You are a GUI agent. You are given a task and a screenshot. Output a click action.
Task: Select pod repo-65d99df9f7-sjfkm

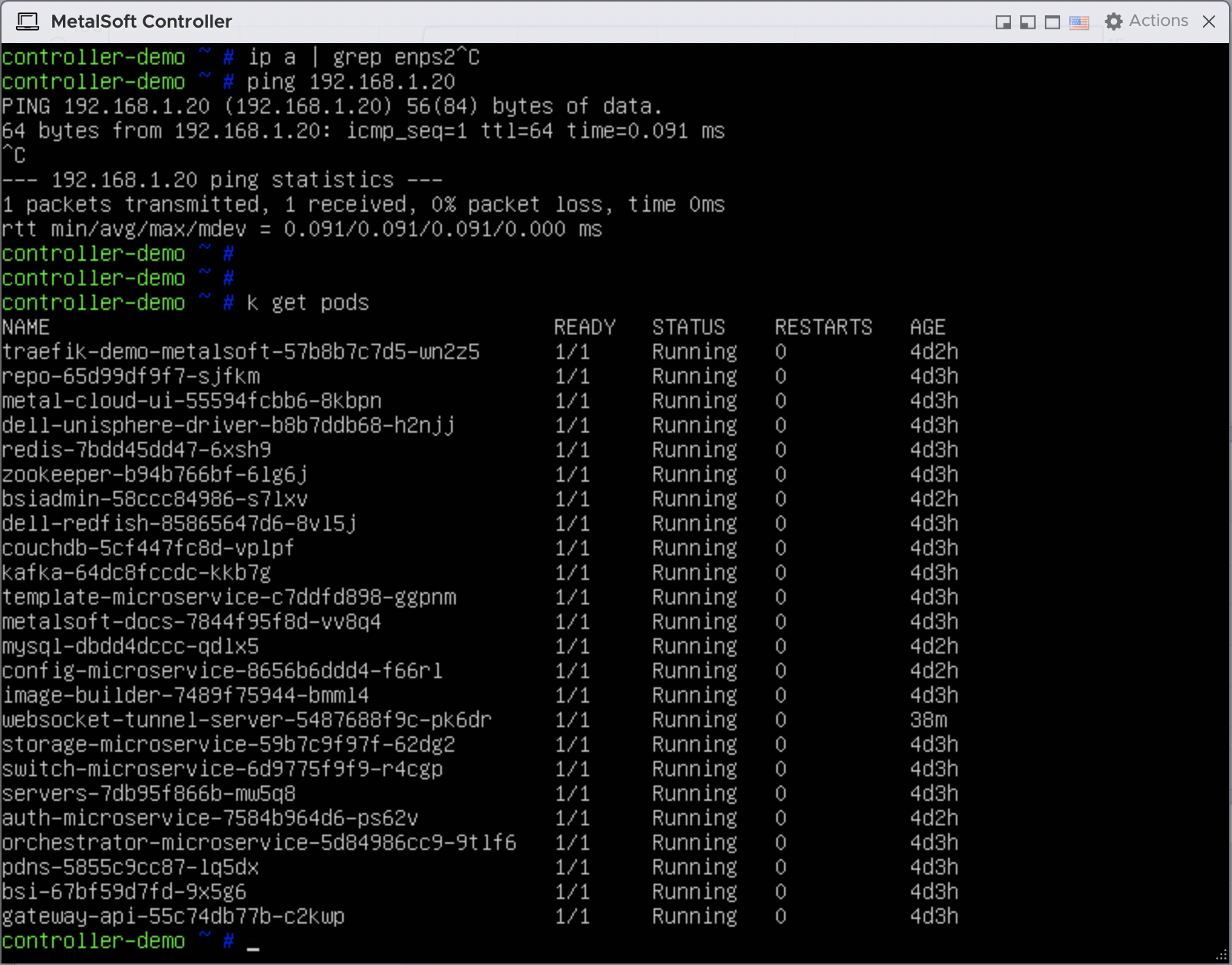coord(131,377)
